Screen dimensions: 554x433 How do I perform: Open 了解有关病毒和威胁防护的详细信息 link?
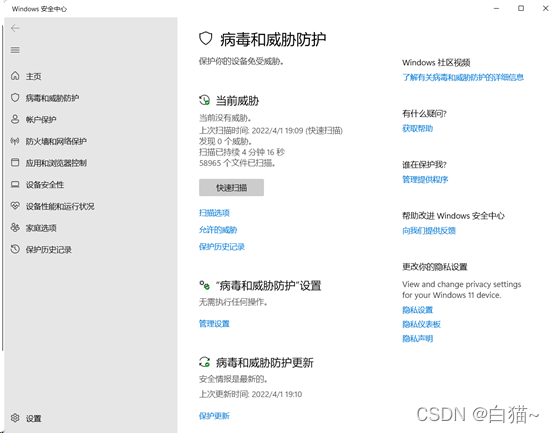[x=463, y=77]
